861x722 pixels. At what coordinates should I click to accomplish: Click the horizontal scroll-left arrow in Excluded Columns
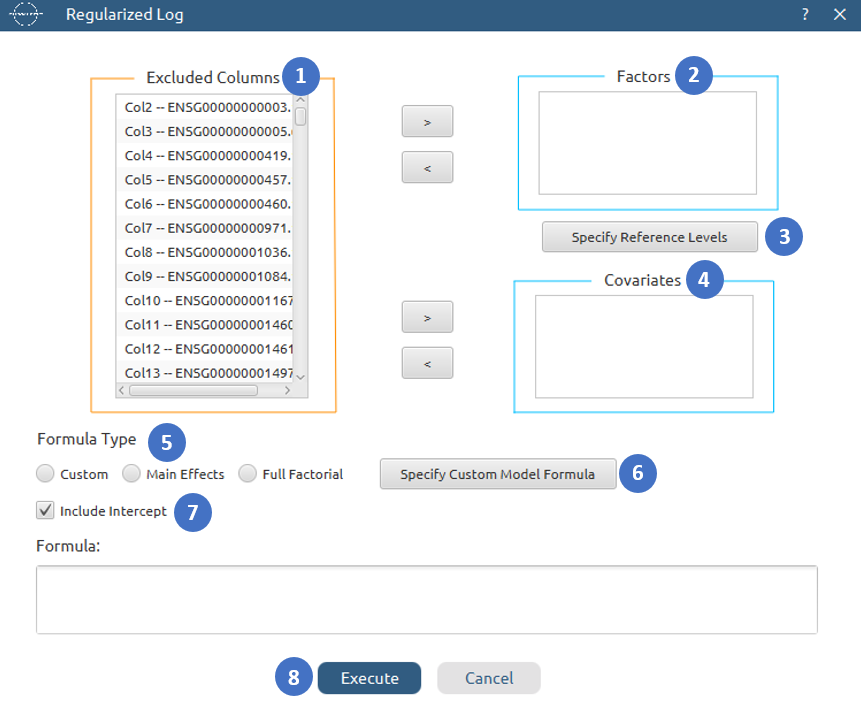coord(122,390)
